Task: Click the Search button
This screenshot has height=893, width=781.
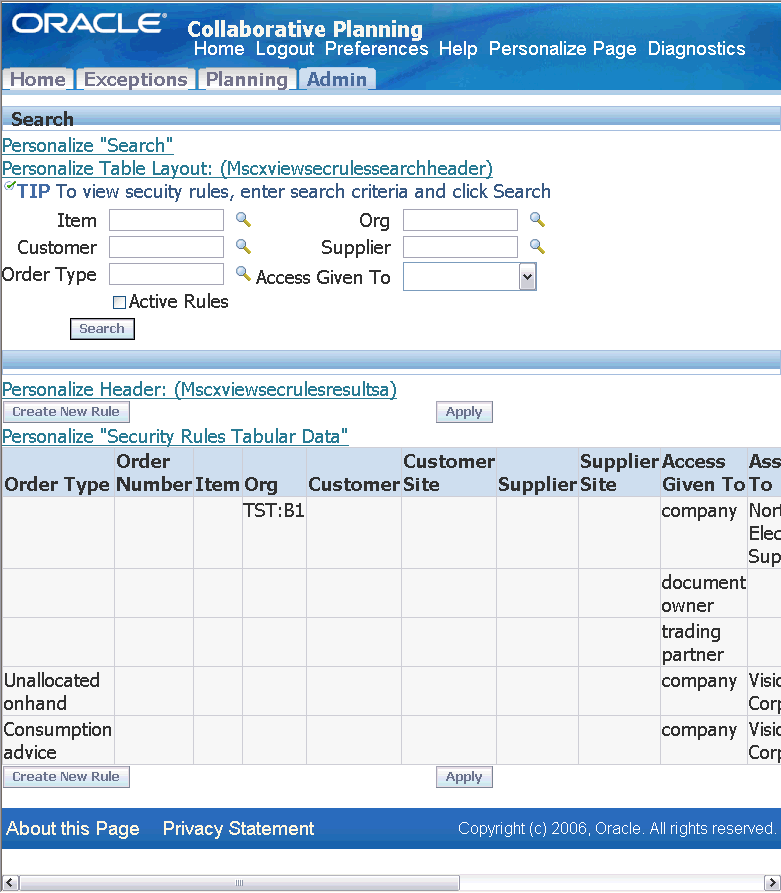Action: click(102, 329)
